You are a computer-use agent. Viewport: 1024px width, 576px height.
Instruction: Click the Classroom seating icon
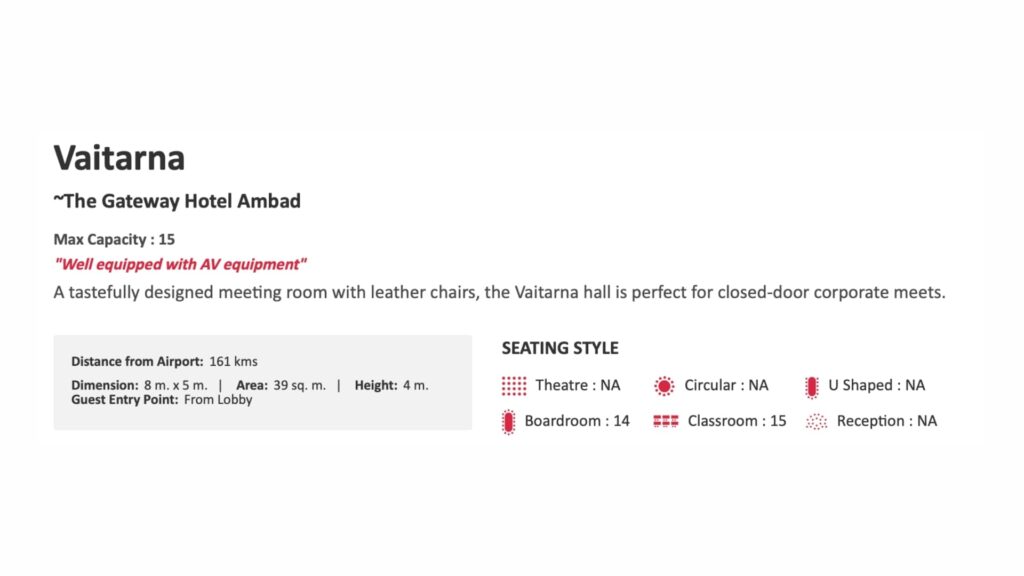[666, 422]
